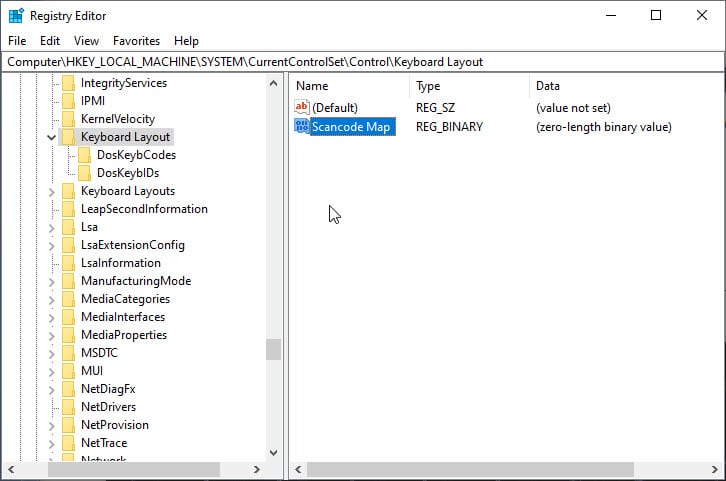Click the tree pane scroll up arrow

pos(273,83)
